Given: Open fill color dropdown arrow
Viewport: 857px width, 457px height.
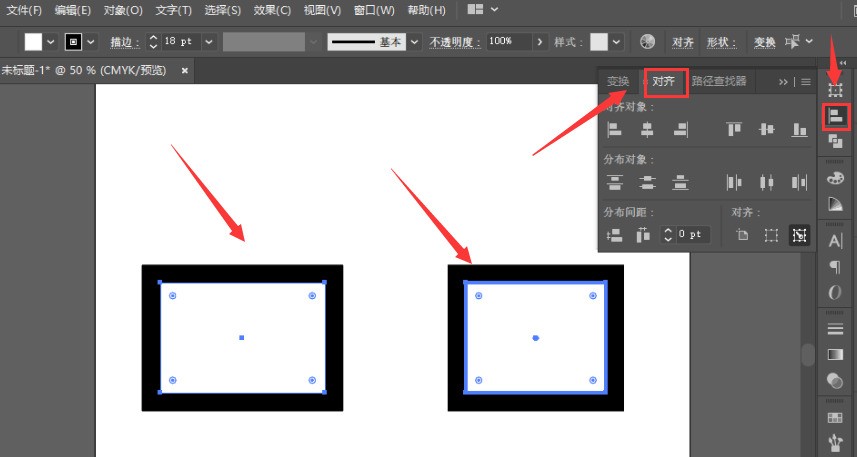Looking at the screenshot, I should coord(51,42).
